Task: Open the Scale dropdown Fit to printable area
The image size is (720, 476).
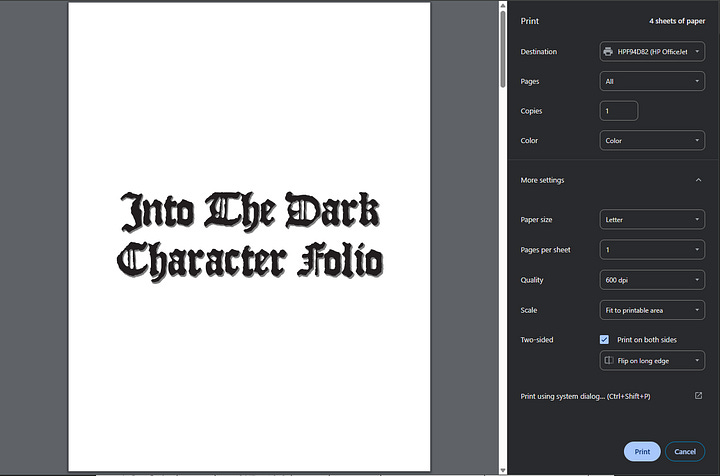Action: click(652, 310)
